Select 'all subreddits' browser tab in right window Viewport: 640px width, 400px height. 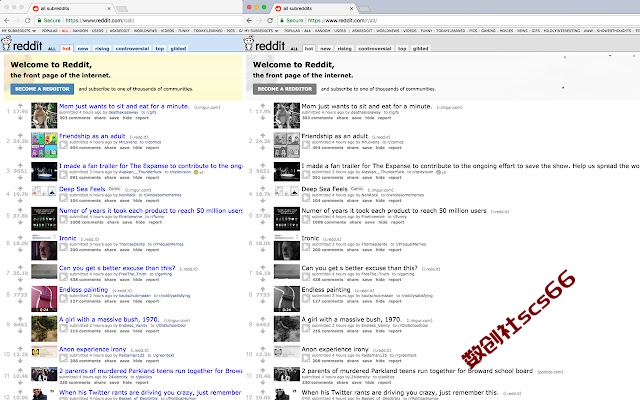[314, 8]
